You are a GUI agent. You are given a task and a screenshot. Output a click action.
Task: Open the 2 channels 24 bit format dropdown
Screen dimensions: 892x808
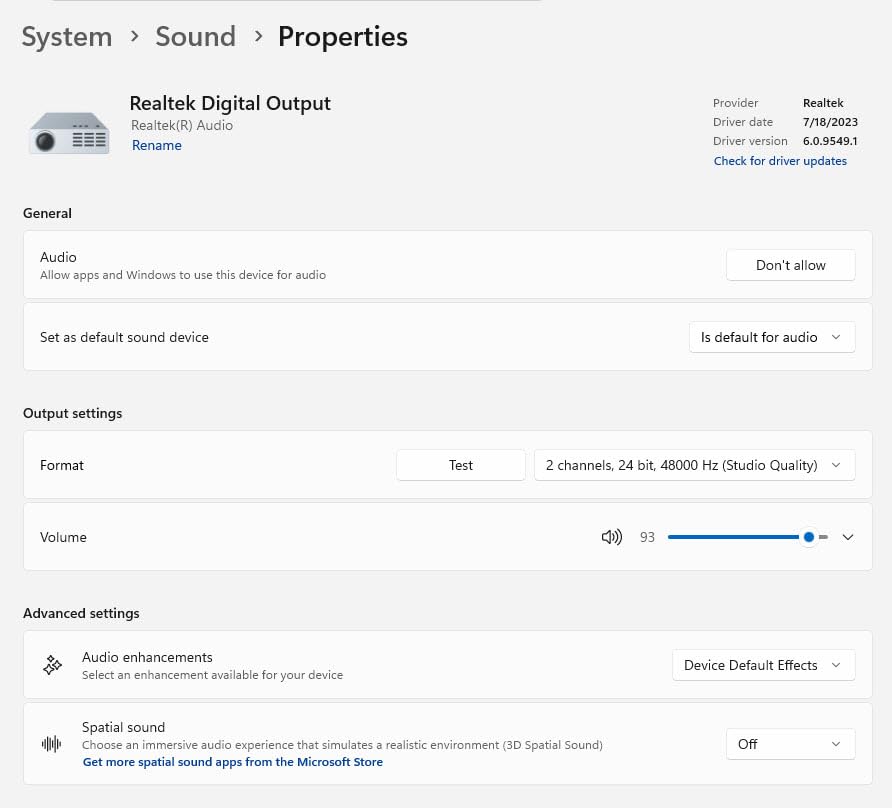click(x=694, y=465)
